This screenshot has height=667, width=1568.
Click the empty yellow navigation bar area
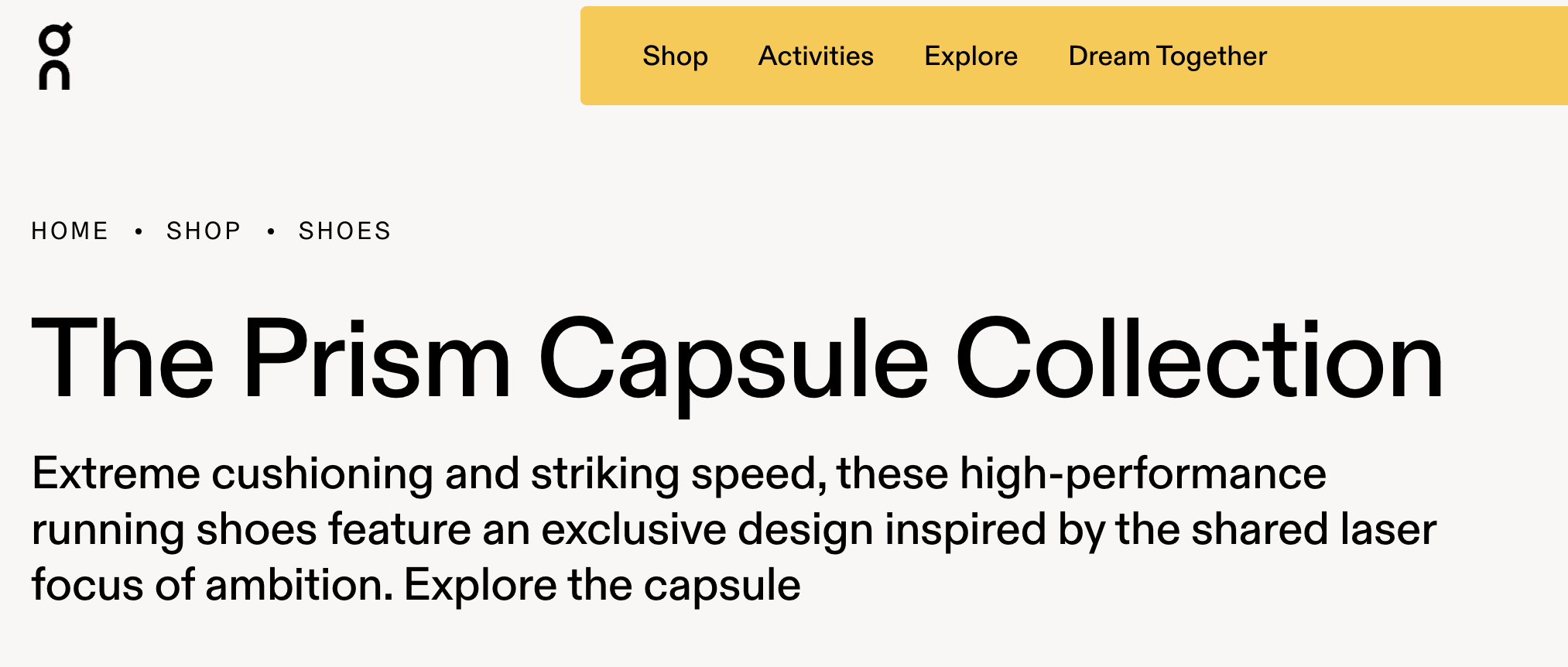point(1416,56)
